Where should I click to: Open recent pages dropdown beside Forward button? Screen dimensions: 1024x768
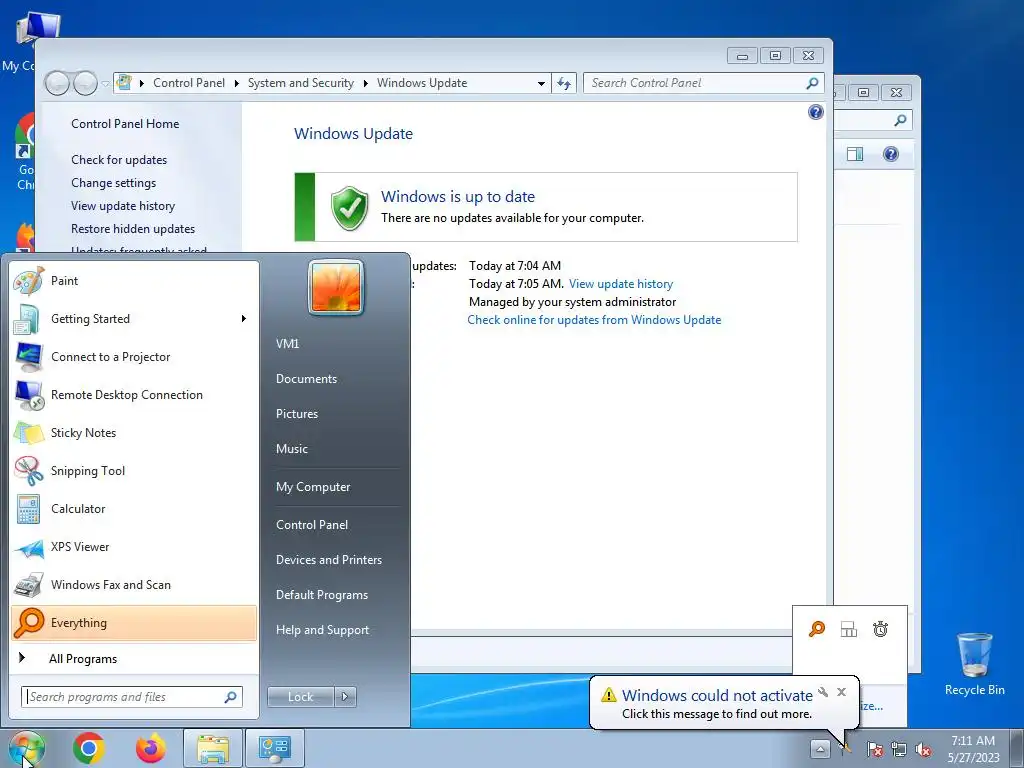tap(105, 84)
